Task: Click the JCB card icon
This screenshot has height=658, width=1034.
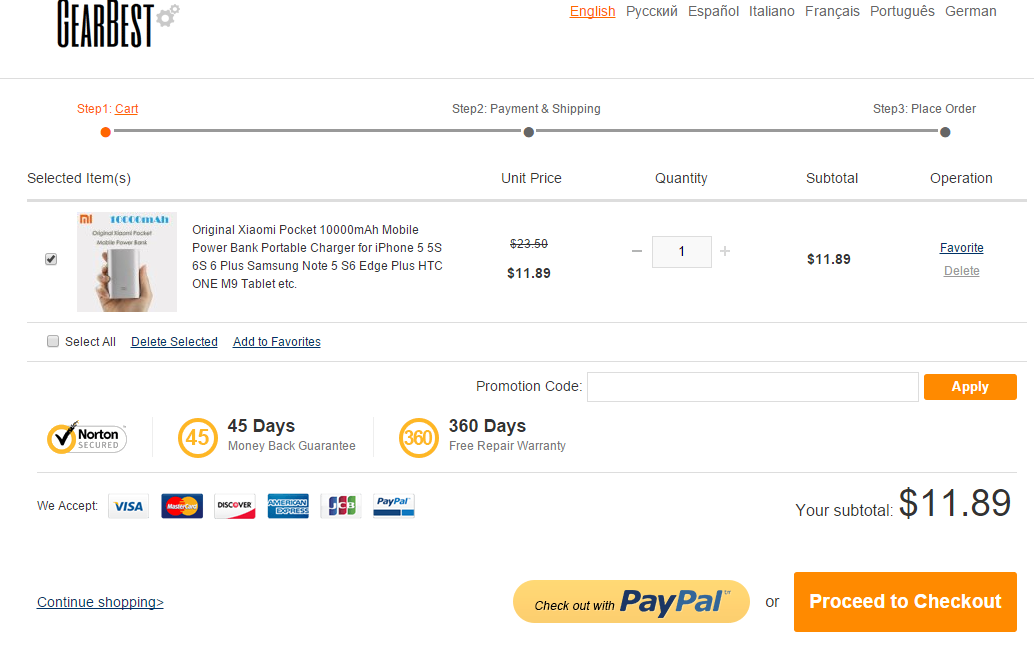Action: click(341, 506)
